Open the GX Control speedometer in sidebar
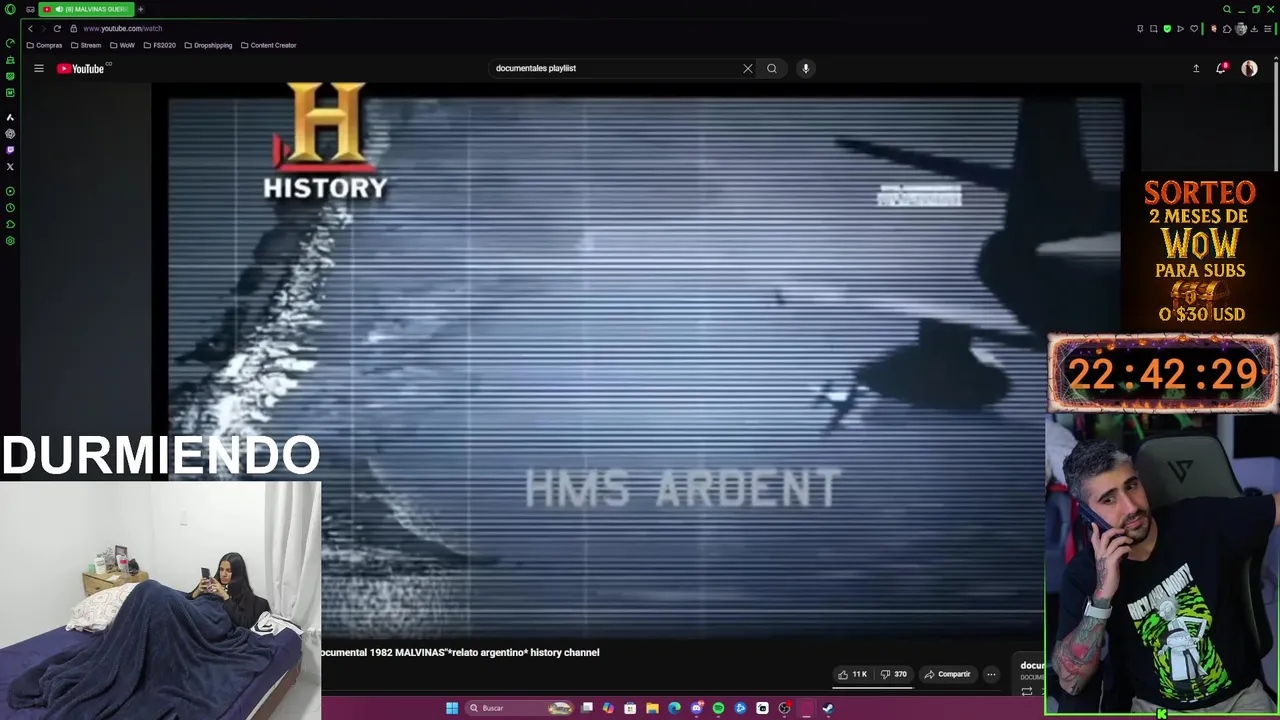The image size is (1280, 720). coord(10,43)
